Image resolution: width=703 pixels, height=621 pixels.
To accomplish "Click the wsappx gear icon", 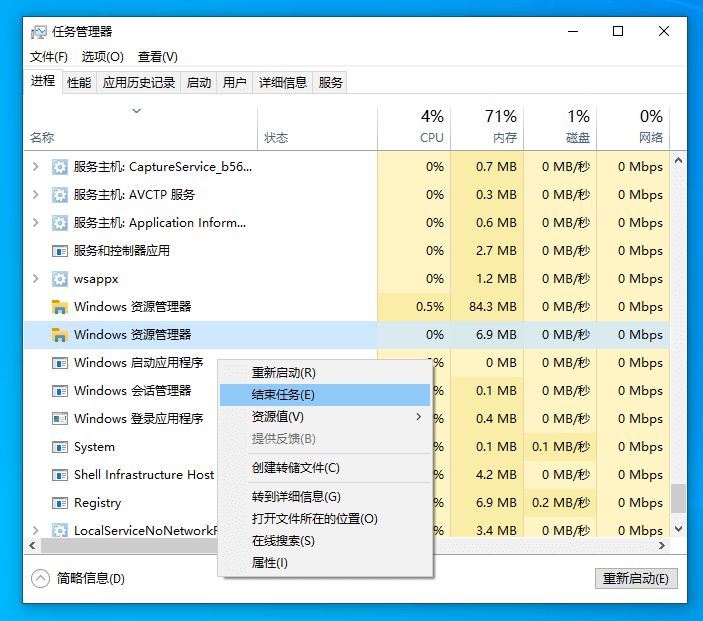I will point(59,279).
